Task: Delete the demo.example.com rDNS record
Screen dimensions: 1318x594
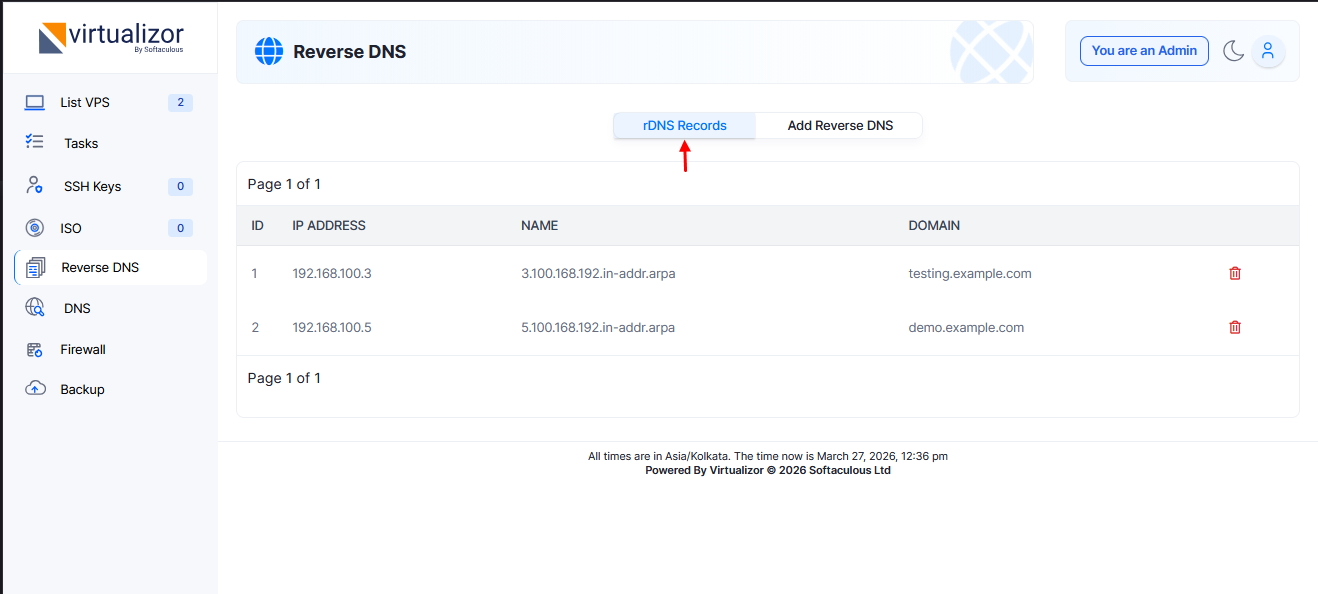Action: click(x=1234, y=327)
